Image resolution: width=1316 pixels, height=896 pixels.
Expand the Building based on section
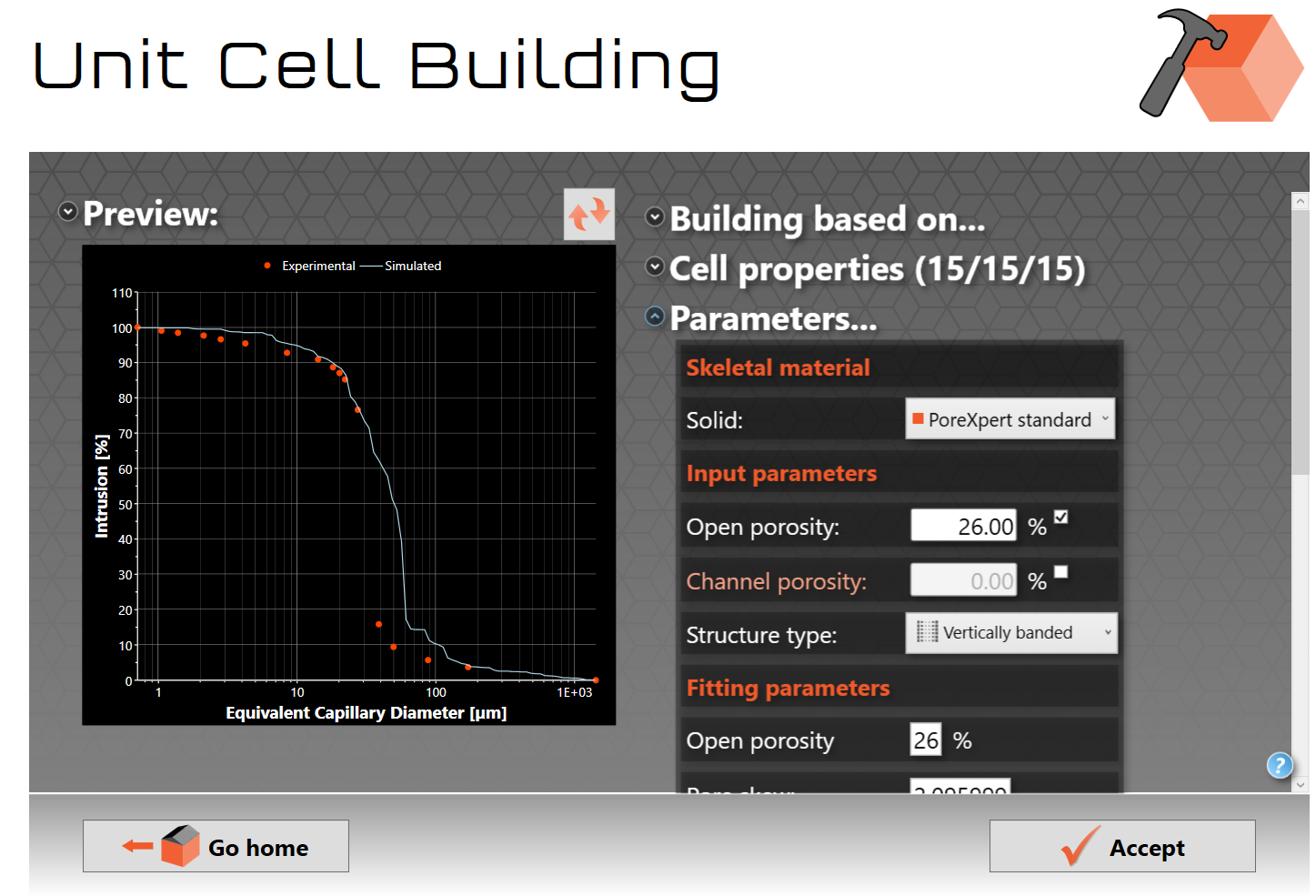[653, 216]
